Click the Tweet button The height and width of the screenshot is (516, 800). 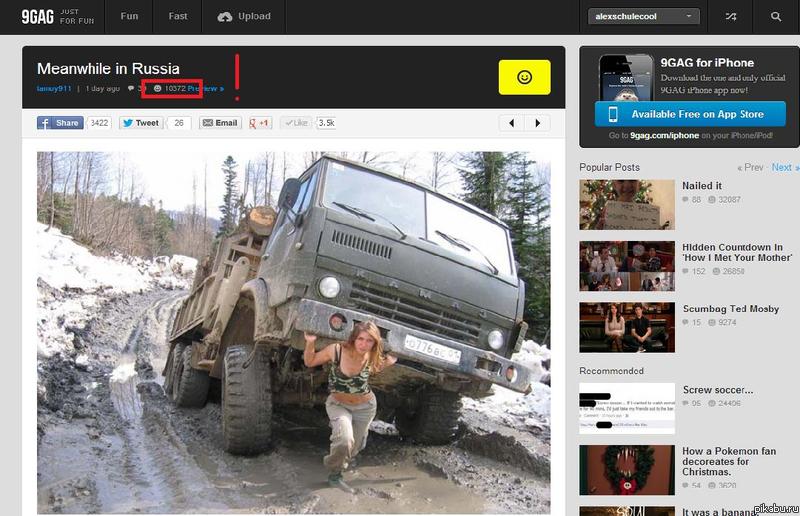click(x=141, y=123)
